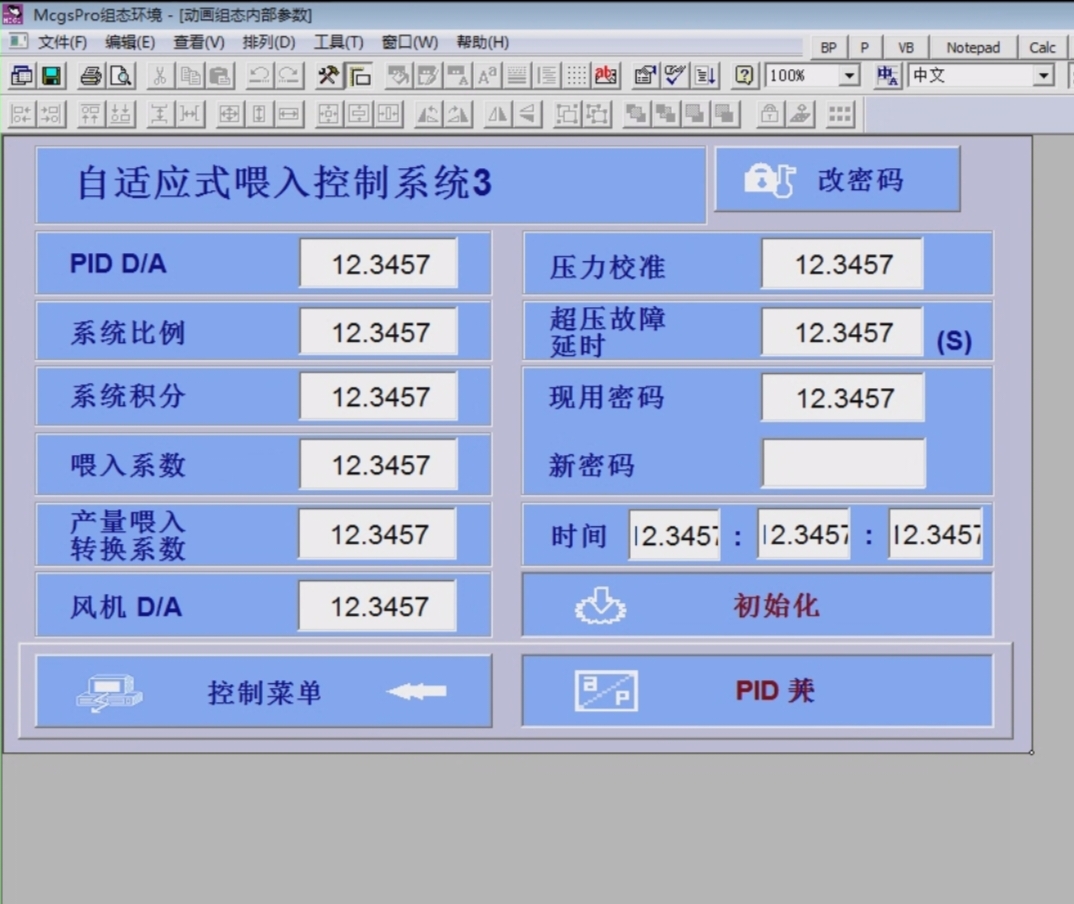1074x904 pixels.
Task: Click the 控制菜单 button
Action: point(264,692)
